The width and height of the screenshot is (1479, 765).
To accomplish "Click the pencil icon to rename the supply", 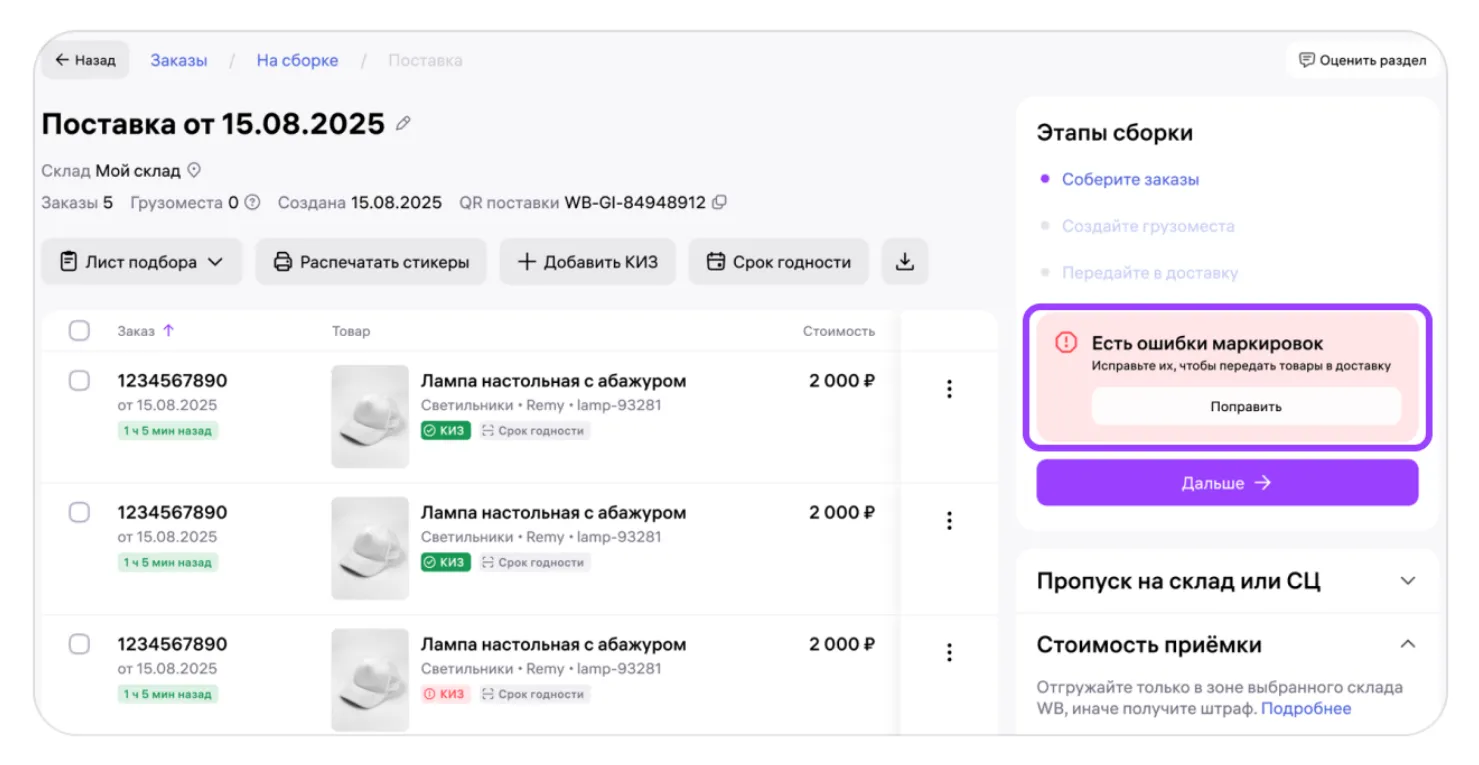I will [403, 124].
